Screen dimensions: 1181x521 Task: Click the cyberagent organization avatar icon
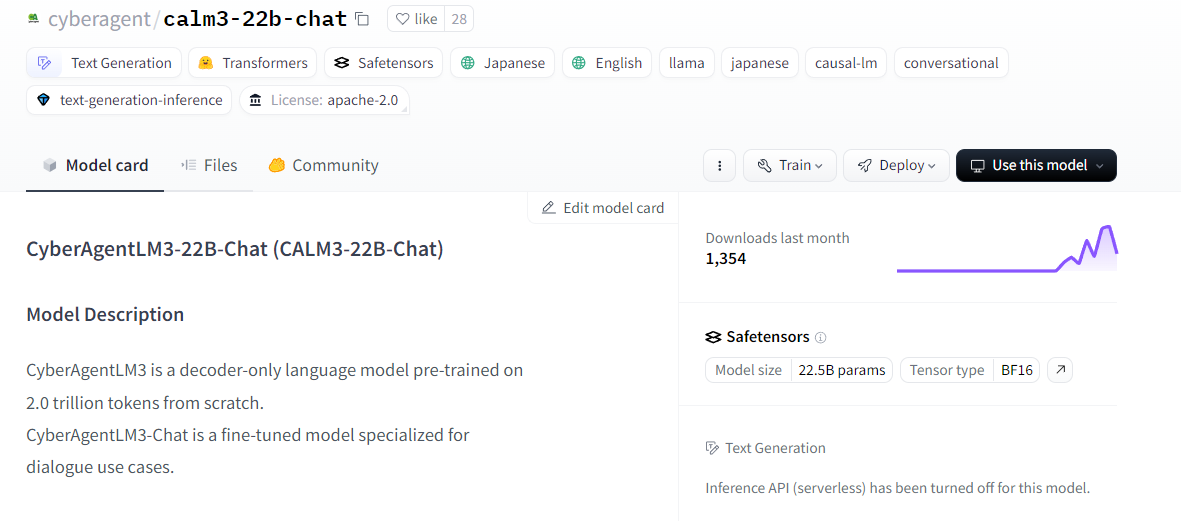tap(33, 18)
